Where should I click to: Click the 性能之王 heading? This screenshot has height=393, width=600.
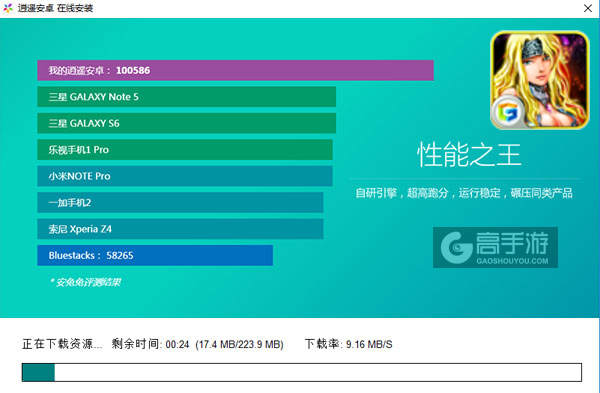(x=469, y=155)
